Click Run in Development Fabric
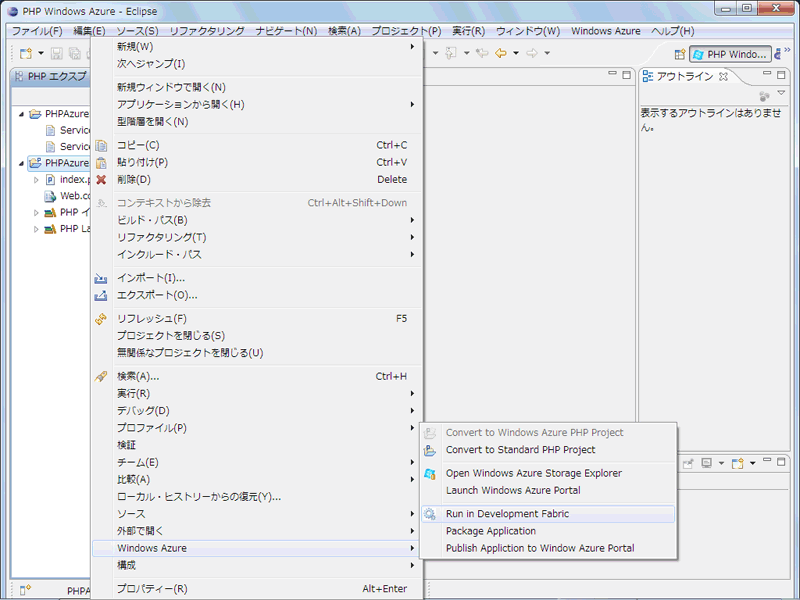This screenshot has width=800, height=600. (x=548, y=514)
